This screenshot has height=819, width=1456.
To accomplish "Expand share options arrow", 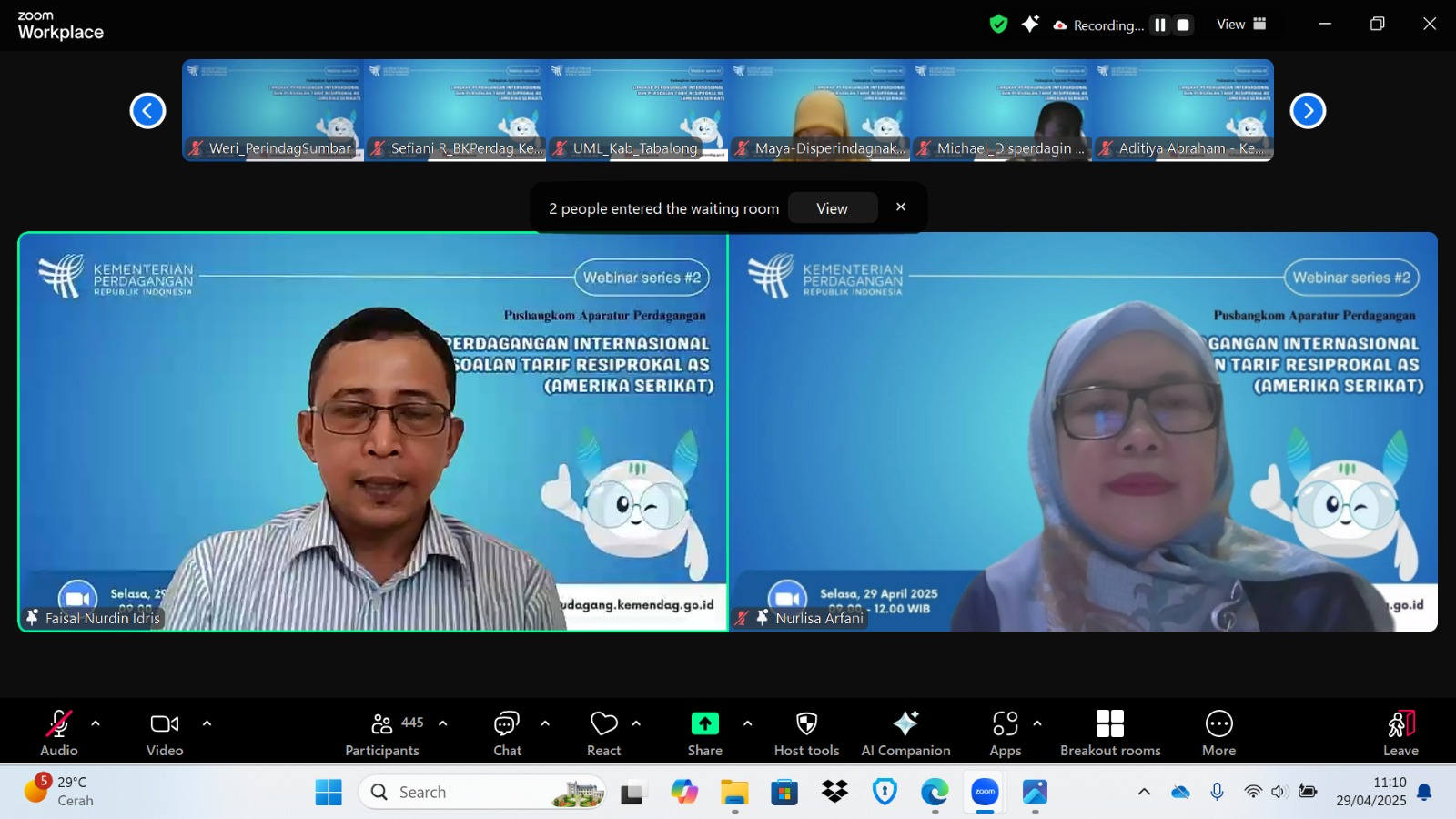I will 747,723.
